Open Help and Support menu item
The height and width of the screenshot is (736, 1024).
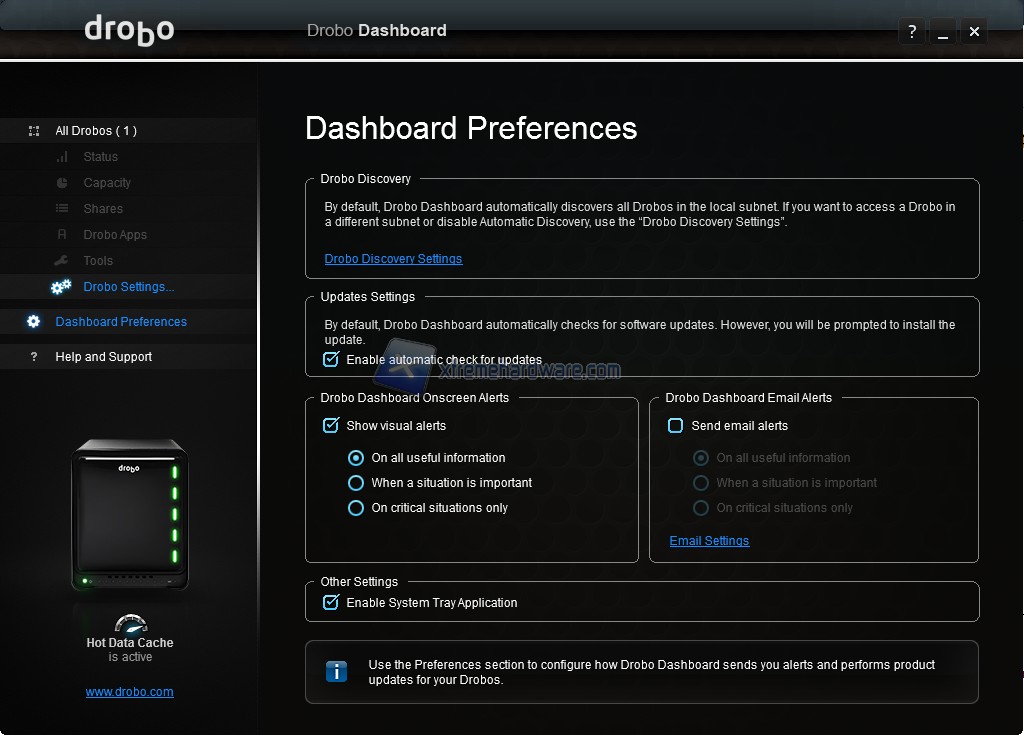(104, 357)
